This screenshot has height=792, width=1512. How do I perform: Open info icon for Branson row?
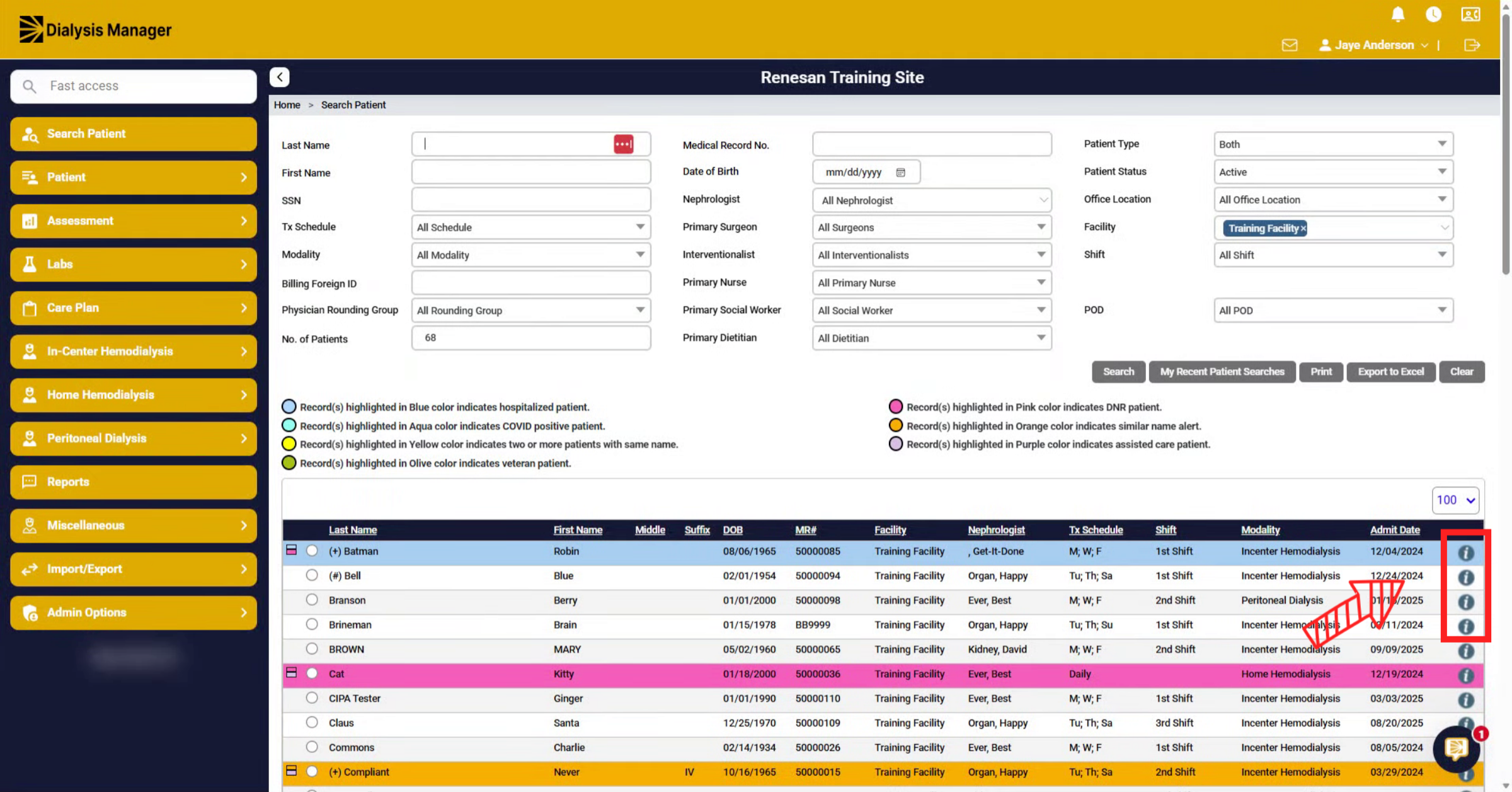click(x=1466, y=602)
